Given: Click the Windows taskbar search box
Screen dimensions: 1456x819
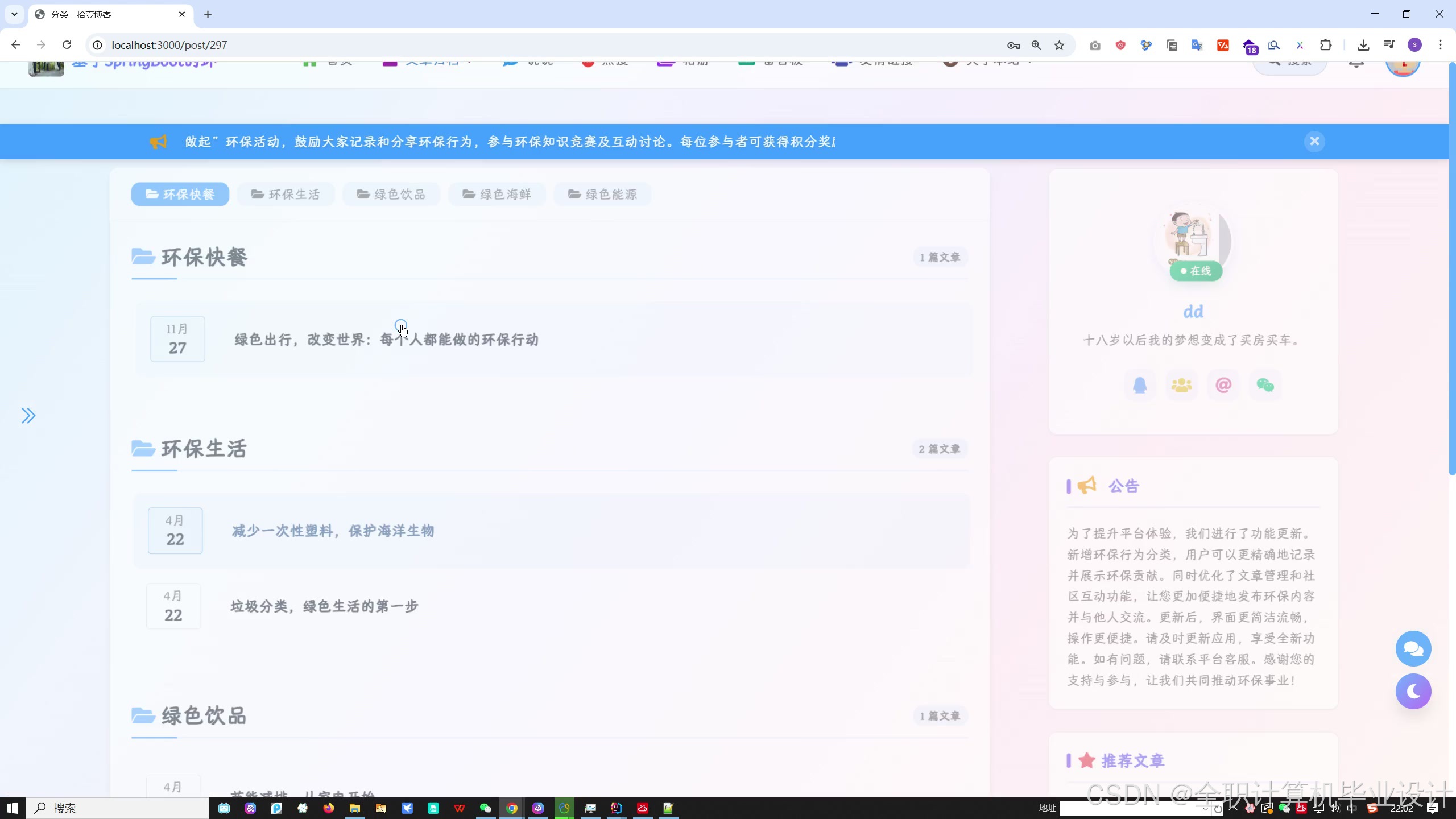Looking at the screenshot, I should tap(118, 808).
